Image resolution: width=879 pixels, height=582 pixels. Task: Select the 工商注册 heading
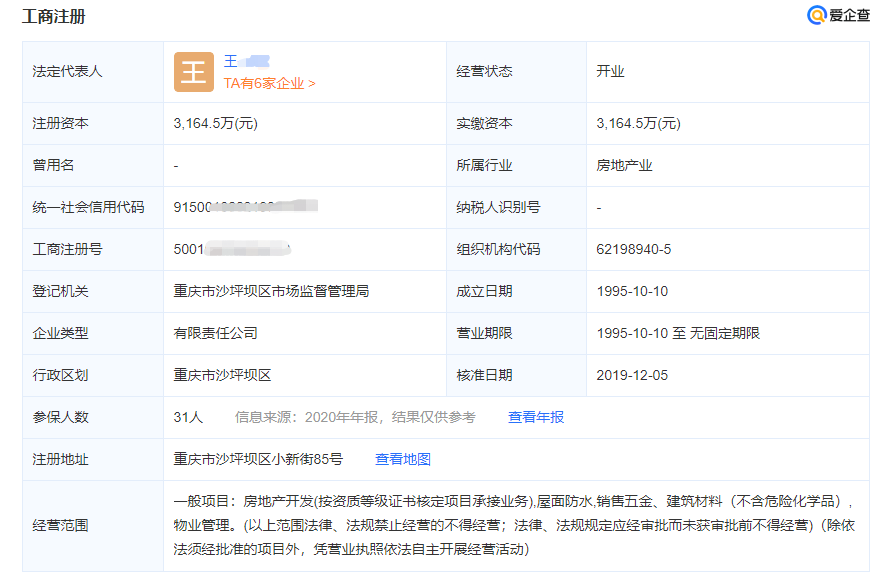[54, 17]
